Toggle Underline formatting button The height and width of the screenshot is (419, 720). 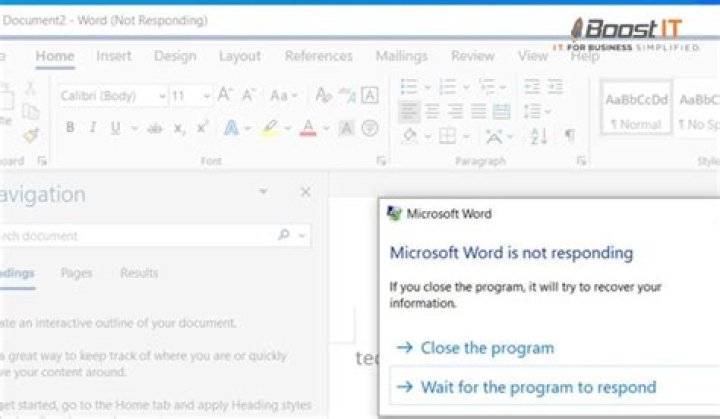pos(116,128)
